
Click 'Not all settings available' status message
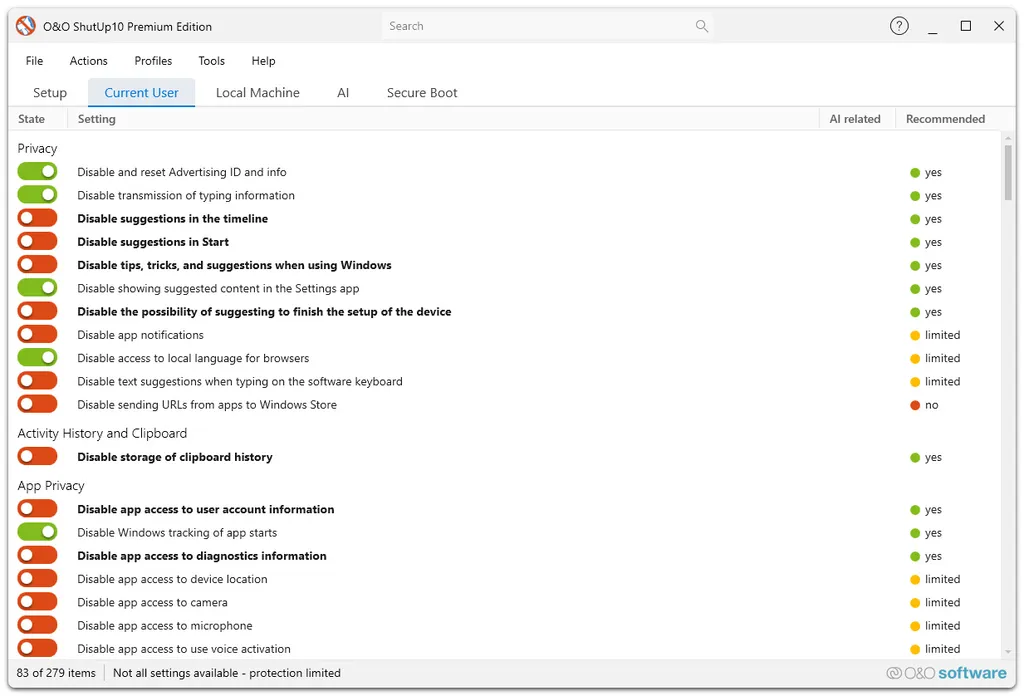[227, 672]
